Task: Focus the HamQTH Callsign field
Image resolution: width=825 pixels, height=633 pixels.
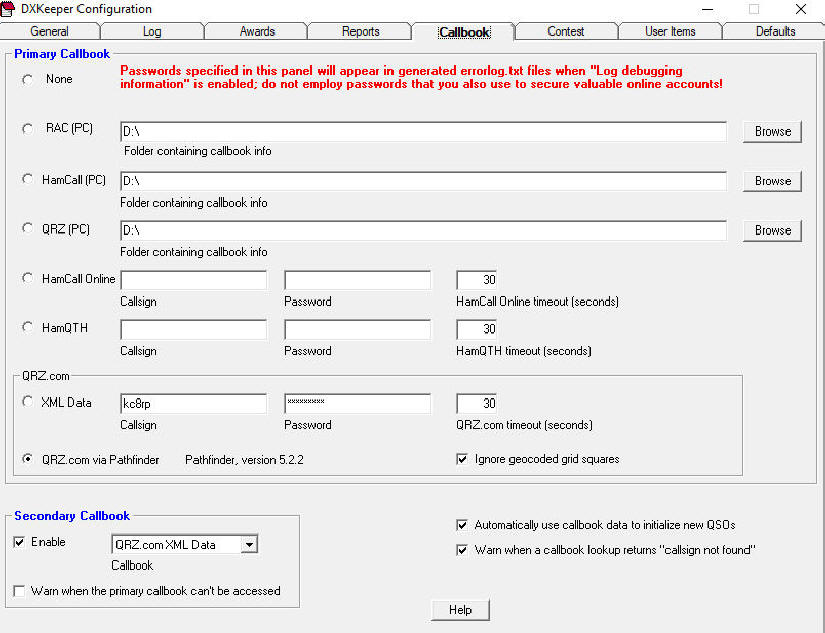Action: [194, 329]
